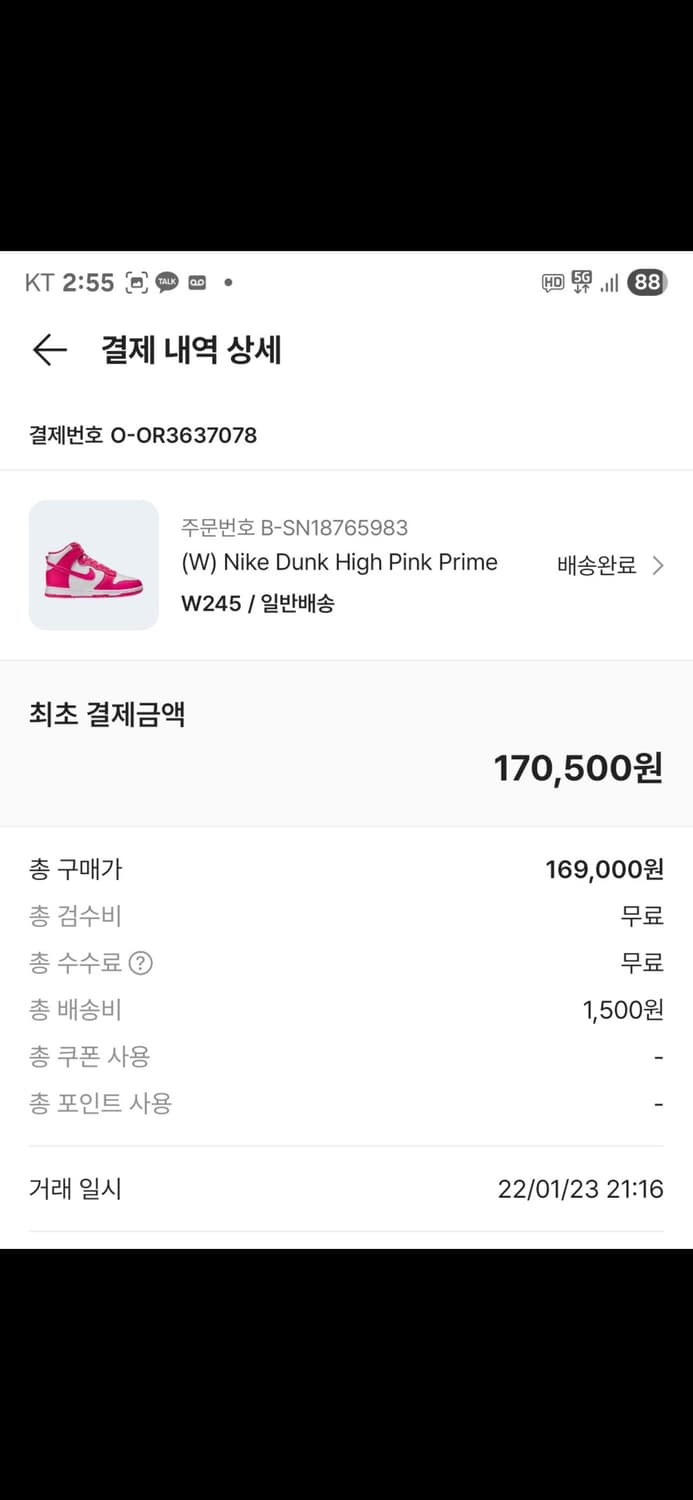
Task: Select the 결제 내역 상세 title
Action: tap(190, 350)
